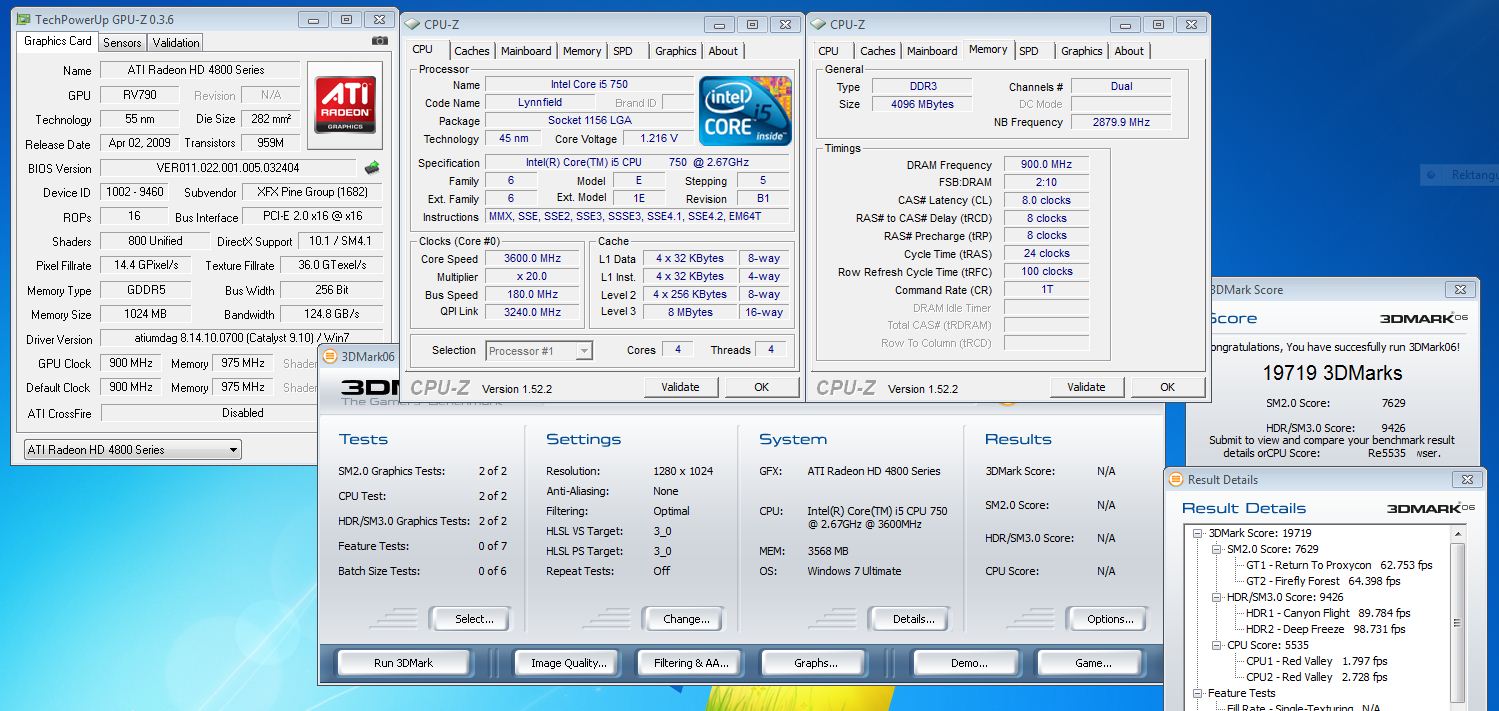Open SPD tab in CPU-Z processor window

(623, 51)
